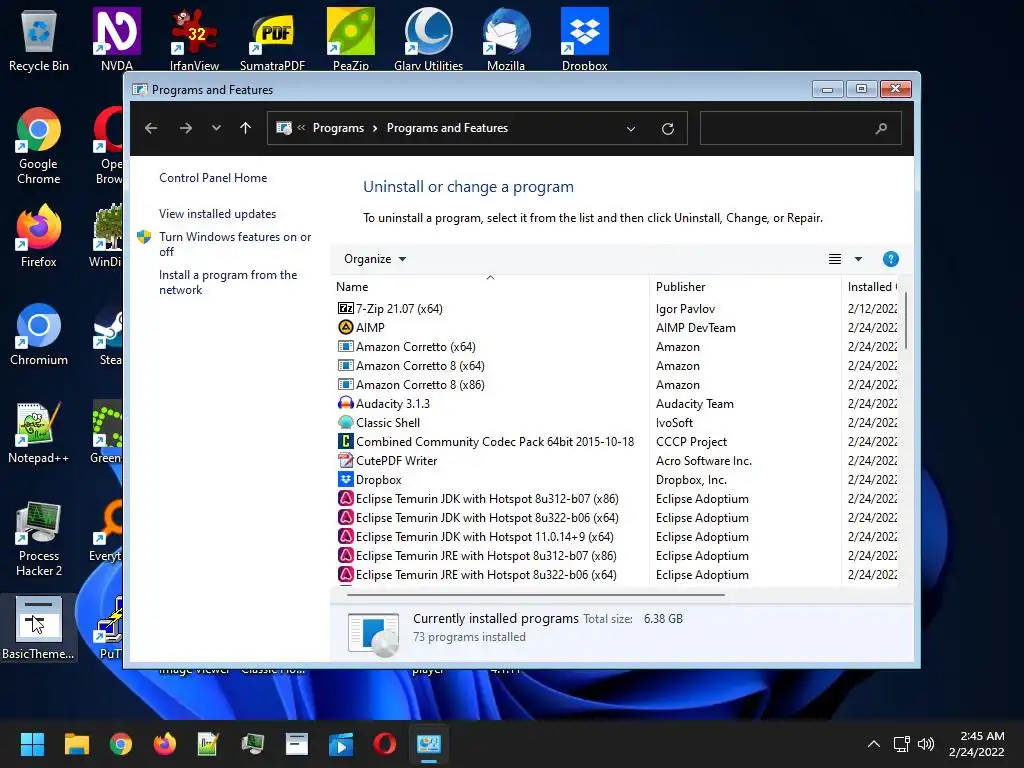Open the Windows Start button
Screen dimensions: 1024x768
pos(32,744)
